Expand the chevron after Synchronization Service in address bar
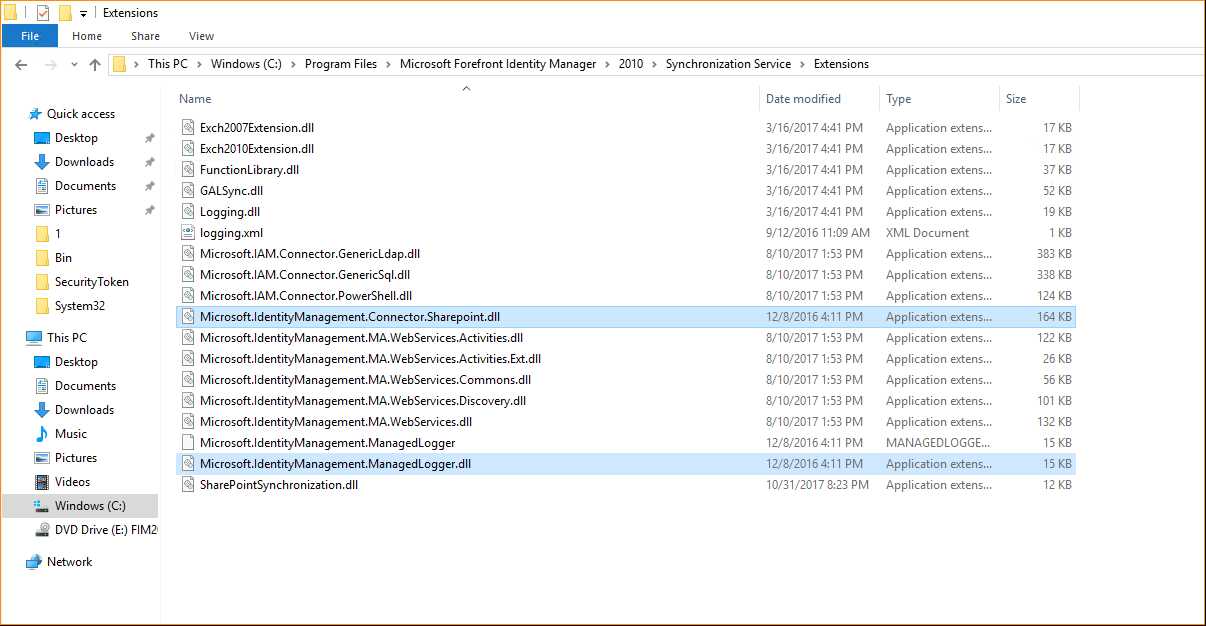 click(802, 64)
